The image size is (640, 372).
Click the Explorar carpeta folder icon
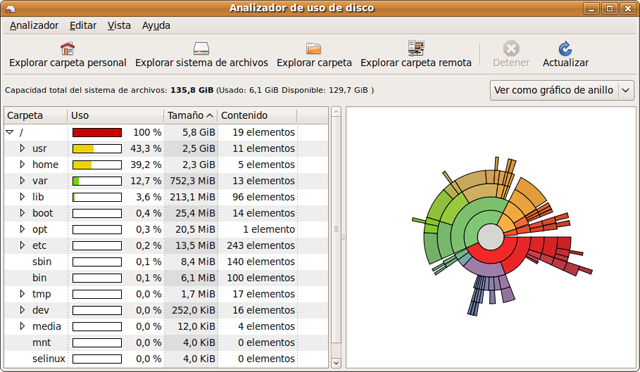click(x=313, y=49)
